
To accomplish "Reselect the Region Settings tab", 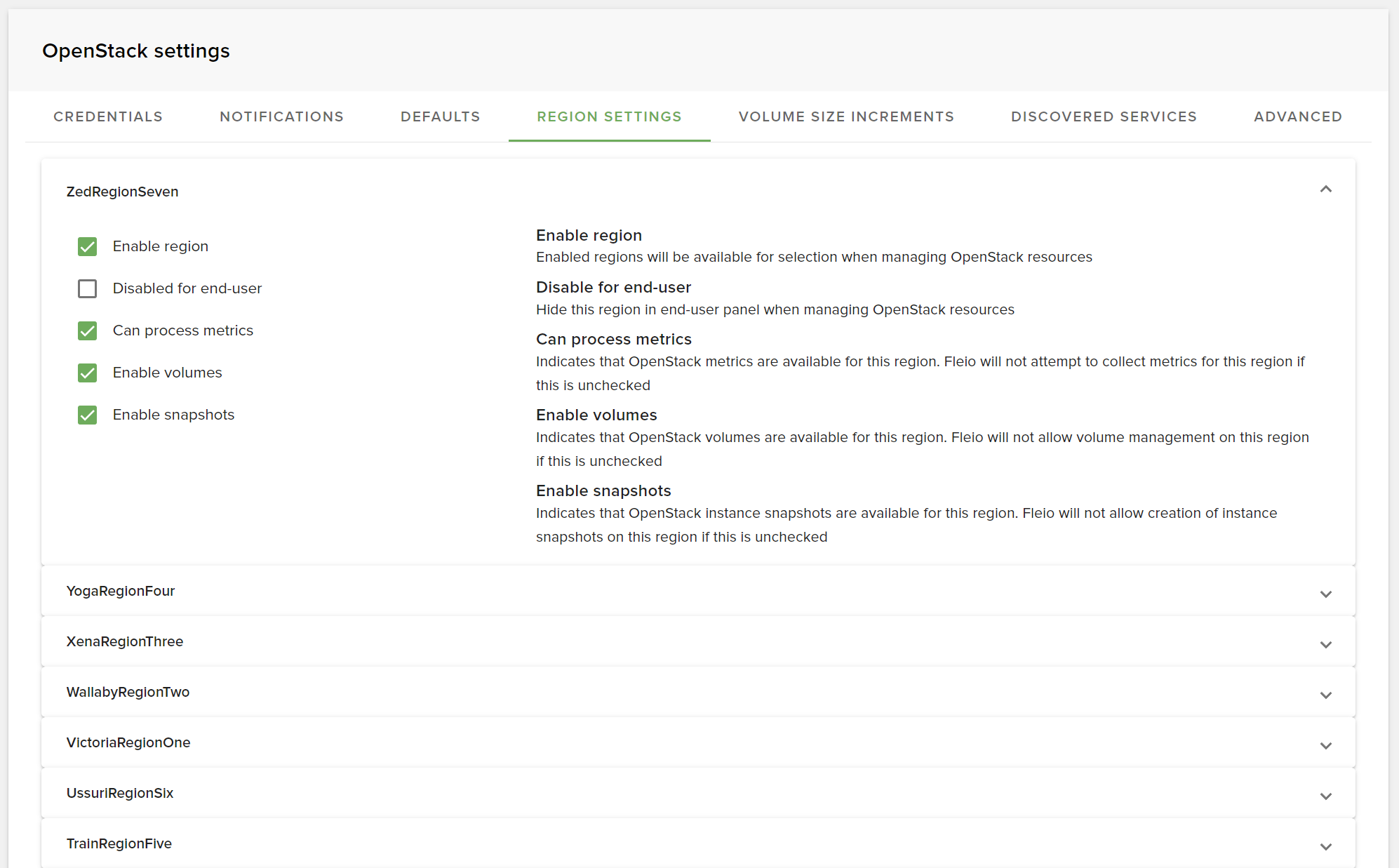I will click(609, 116).
